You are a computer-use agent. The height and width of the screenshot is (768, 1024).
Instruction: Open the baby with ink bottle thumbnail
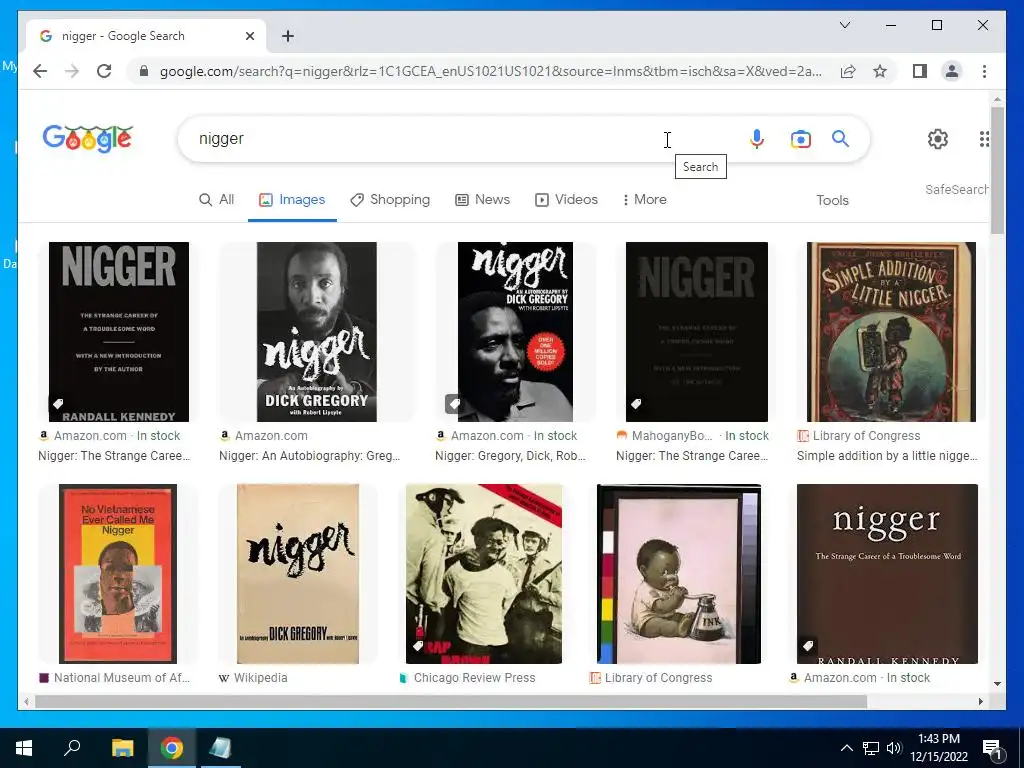(679, 573)
